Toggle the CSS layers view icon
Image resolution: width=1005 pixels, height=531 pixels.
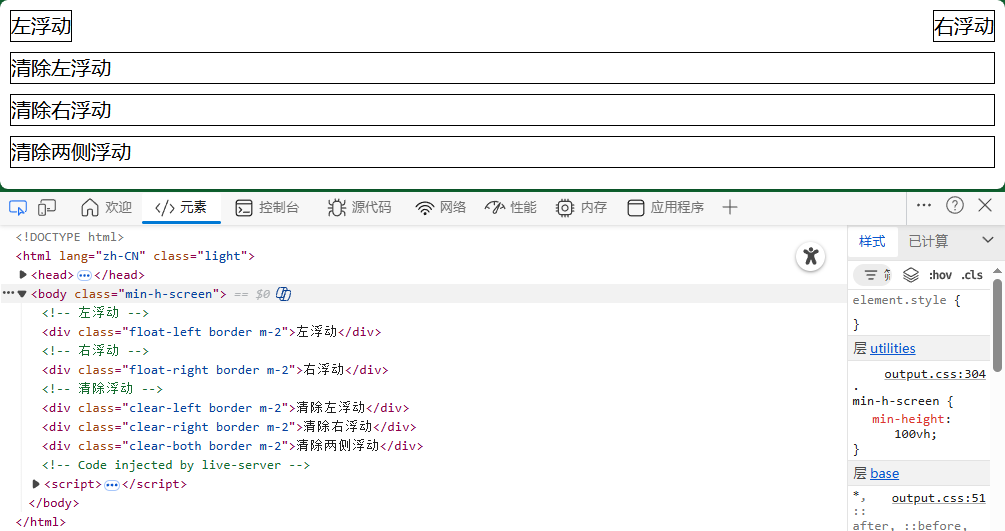pos(911,275)
